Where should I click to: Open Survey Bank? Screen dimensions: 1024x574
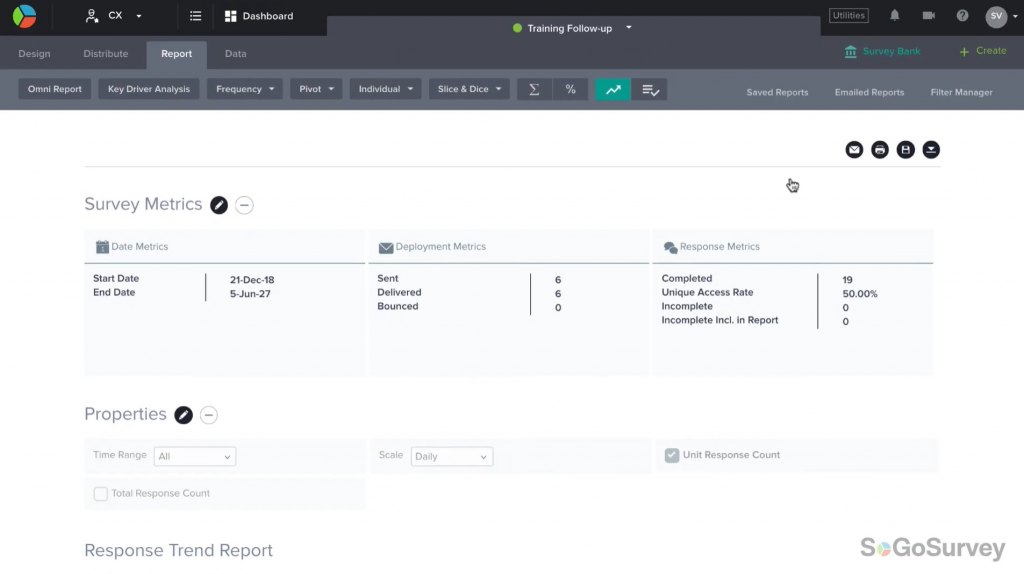click(882, 51)
